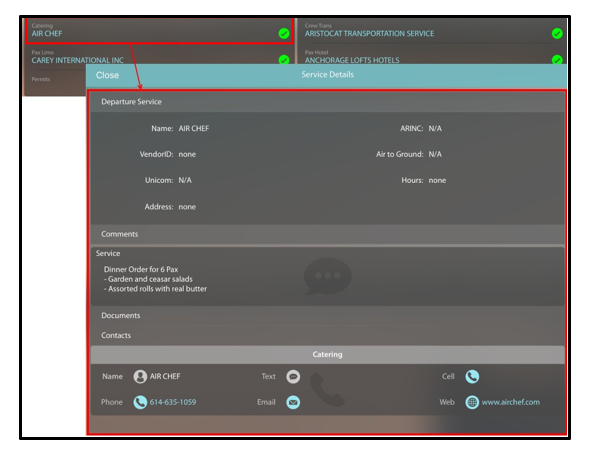The width and height of the screenshot is (615, 459).
Task: Tap the Web globe icon
Action: tap(472, 402)
